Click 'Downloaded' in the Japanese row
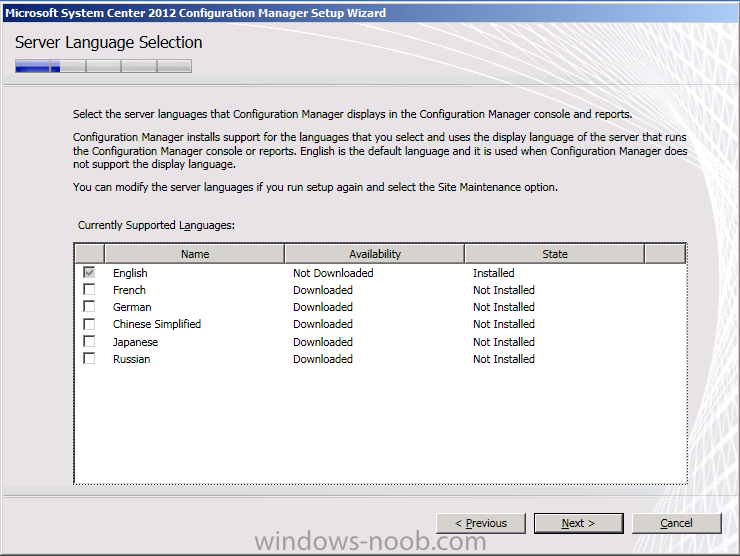The width and height of the screenshot is (740, 556). click(323, 342)
